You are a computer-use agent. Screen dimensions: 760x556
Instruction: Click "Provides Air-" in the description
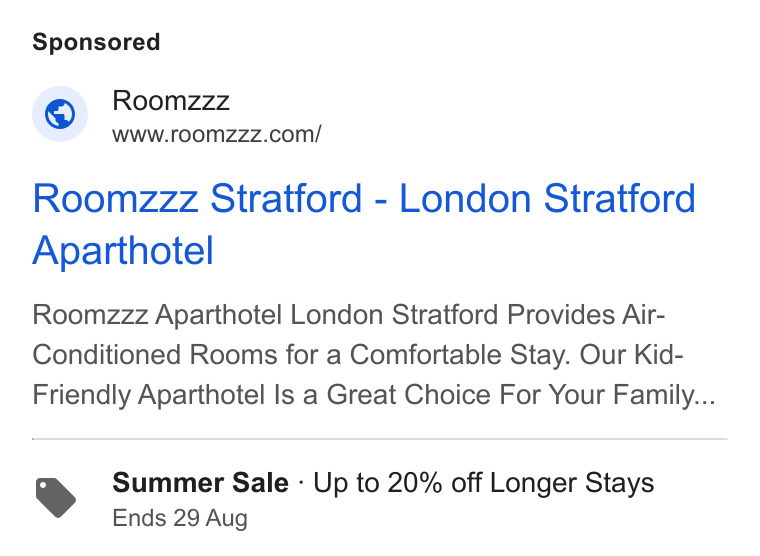586,315
